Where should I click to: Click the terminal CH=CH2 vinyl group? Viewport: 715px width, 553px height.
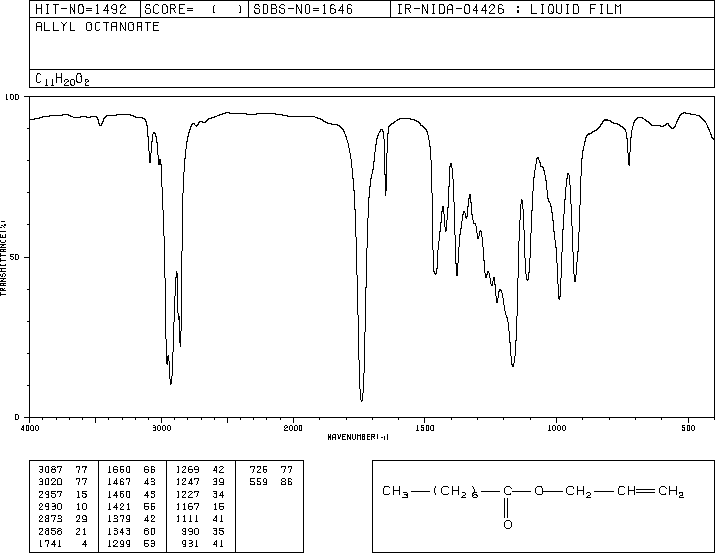[x=651, y=491]
